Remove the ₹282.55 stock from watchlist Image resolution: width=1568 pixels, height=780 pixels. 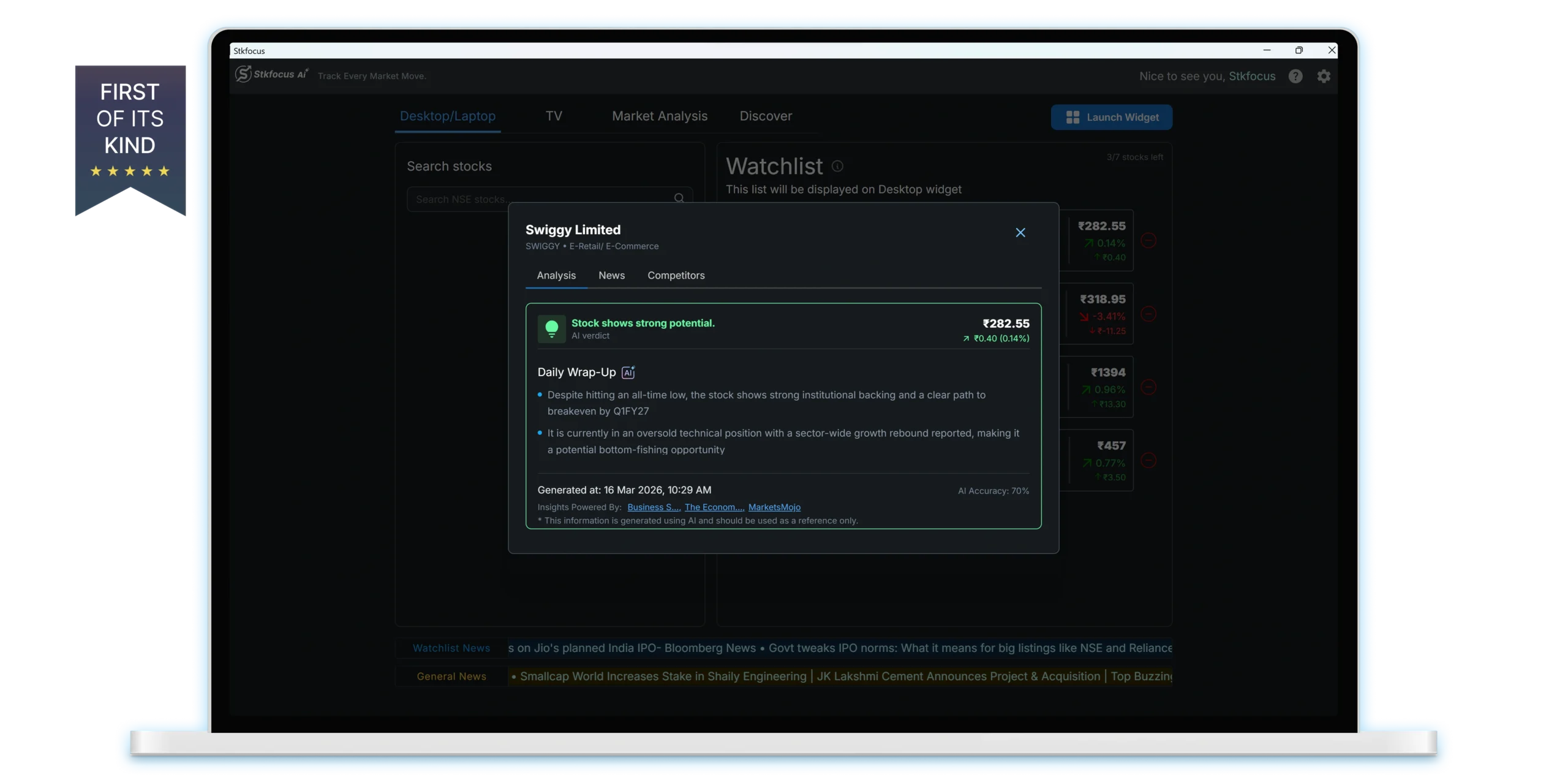point(1148,241)
